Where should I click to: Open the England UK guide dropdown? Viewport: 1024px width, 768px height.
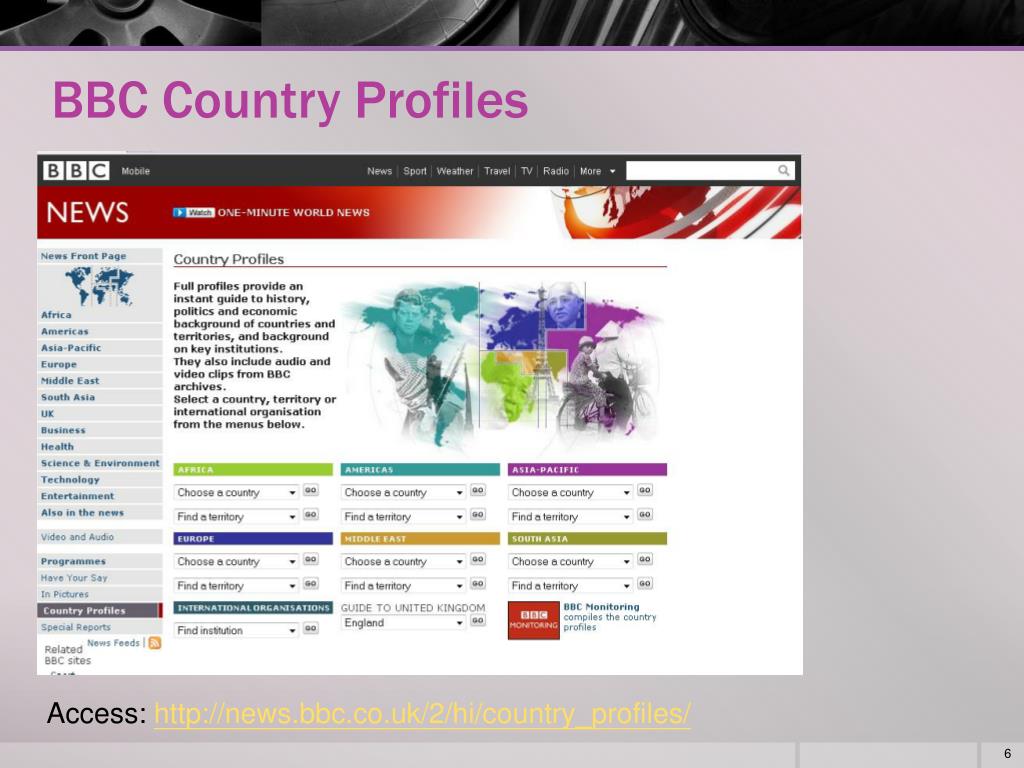pos(404,622)
